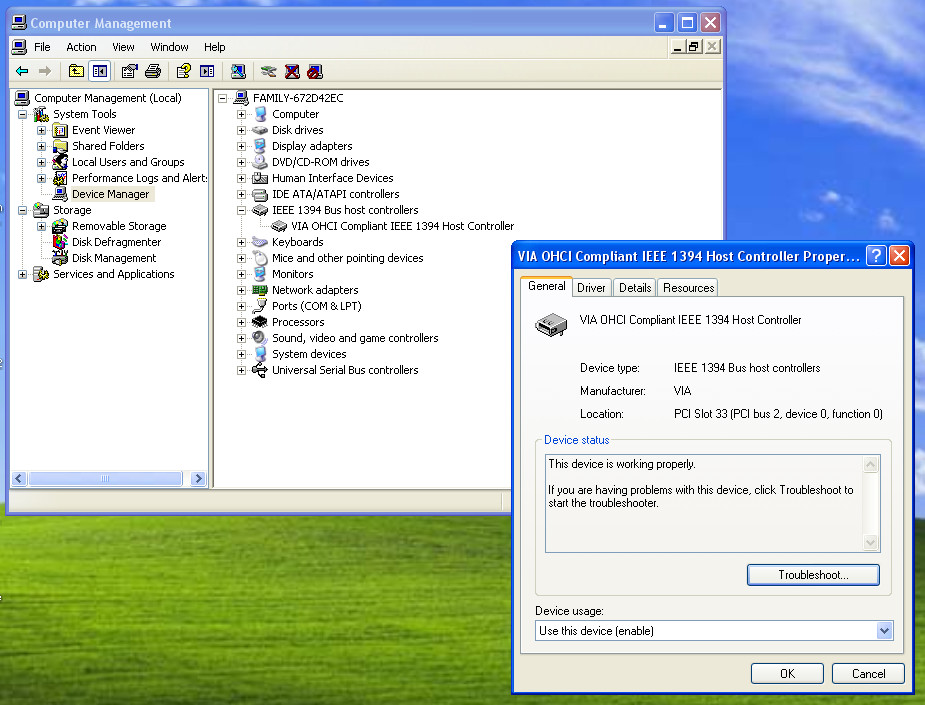The image size is (925, 705).
Task: Select Disk Management in the tree
Action: [114, 258]
